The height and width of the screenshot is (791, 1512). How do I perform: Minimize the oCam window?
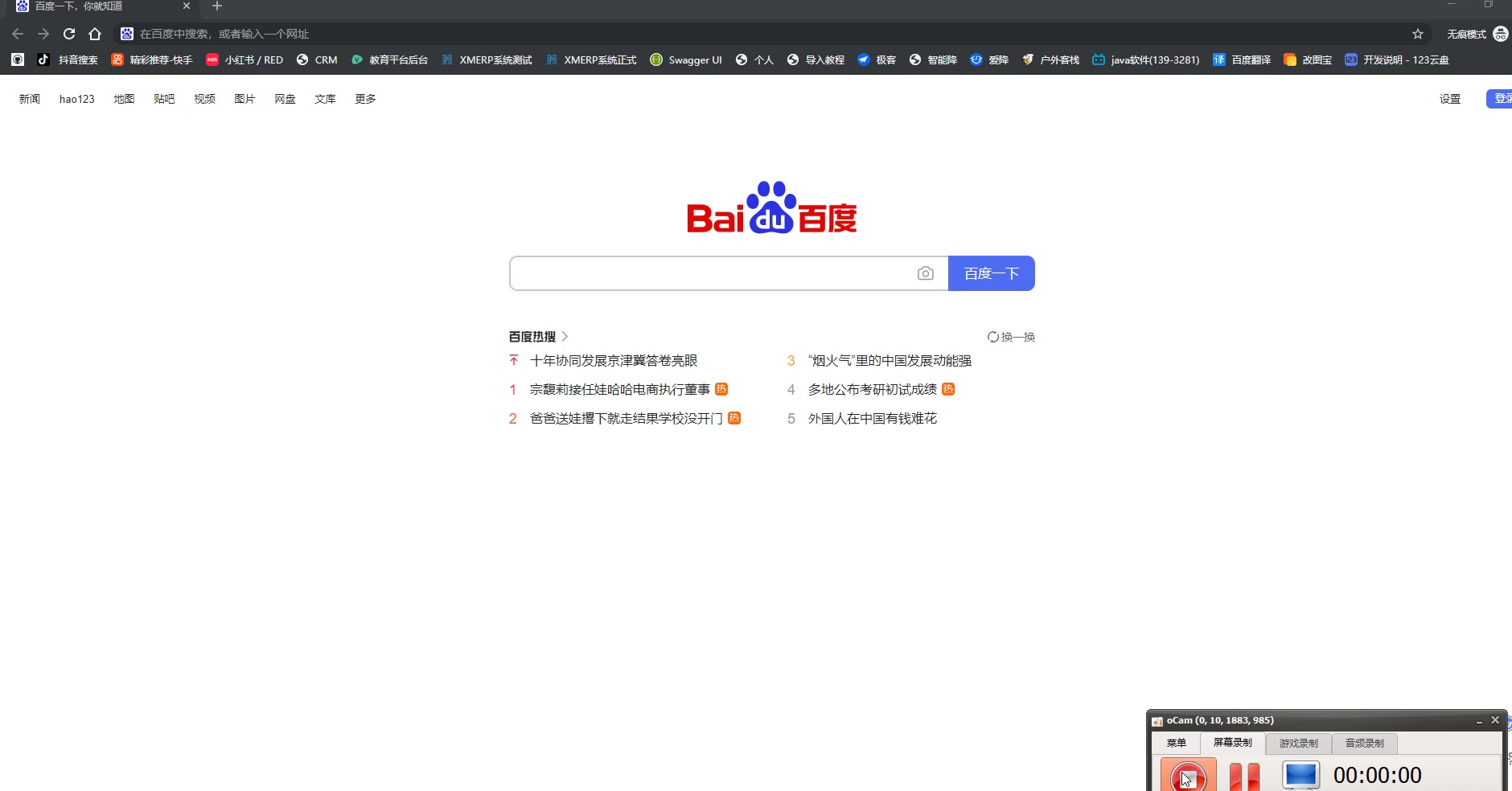coord(1479,721)
